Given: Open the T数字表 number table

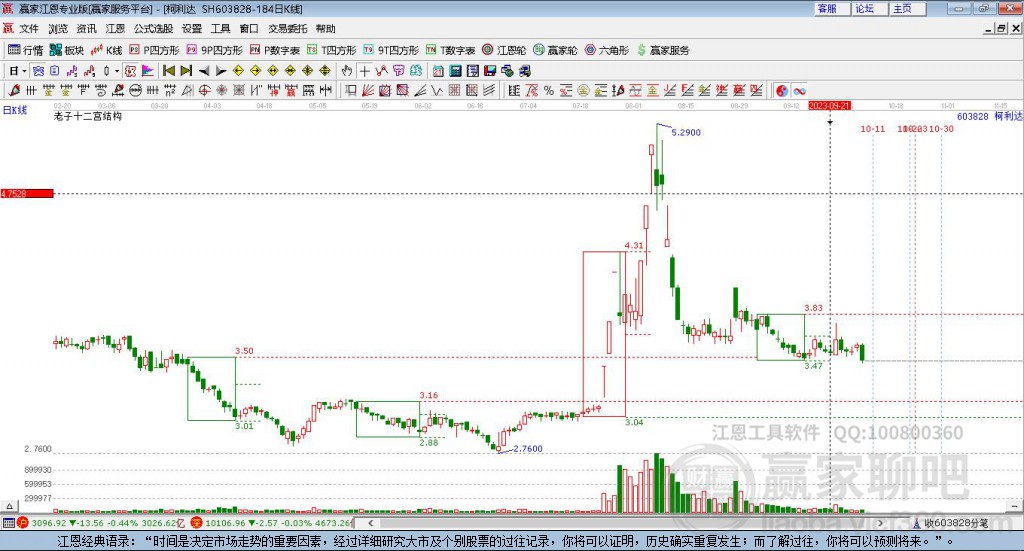Looking at the screenshot, I should click(450, 50).
